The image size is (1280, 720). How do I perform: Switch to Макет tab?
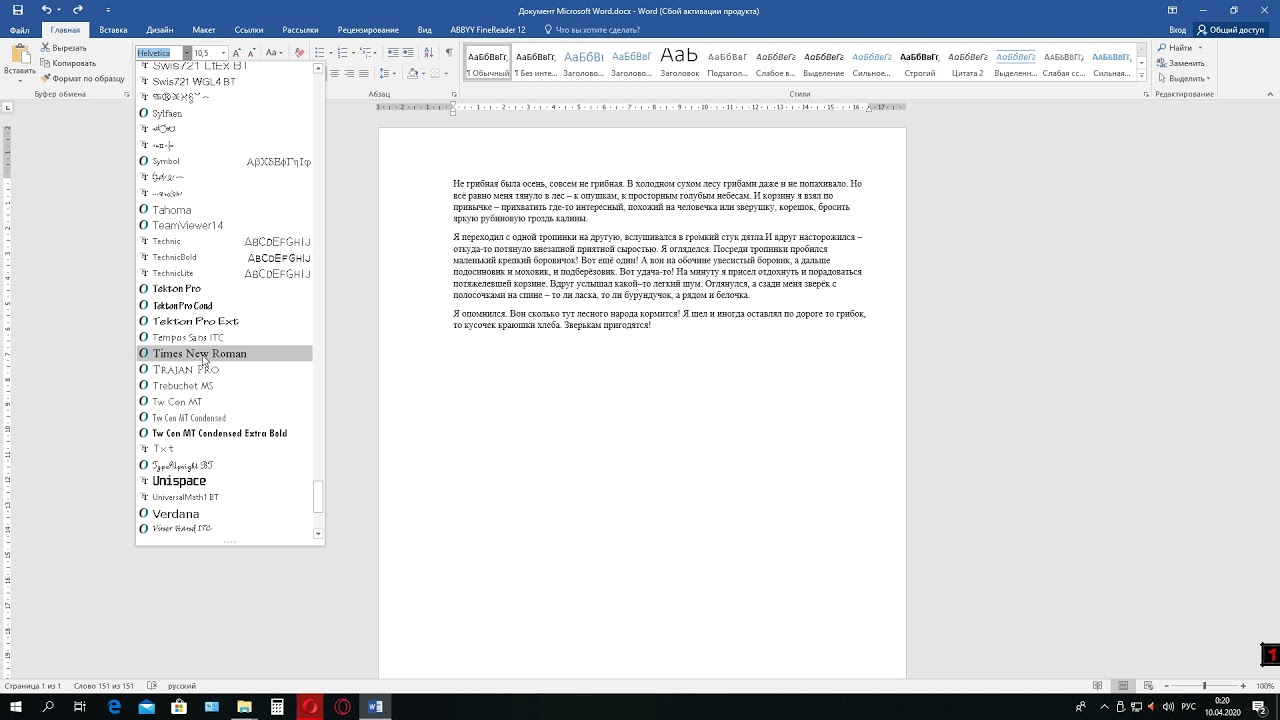coord(204,30)
